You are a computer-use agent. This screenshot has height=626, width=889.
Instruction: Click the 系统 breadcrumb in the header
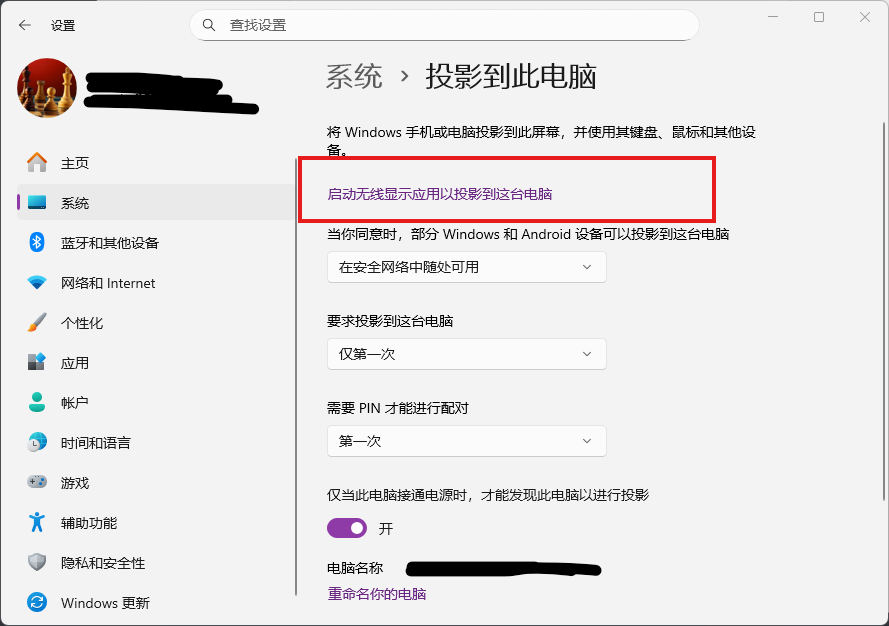pos(354,77)
